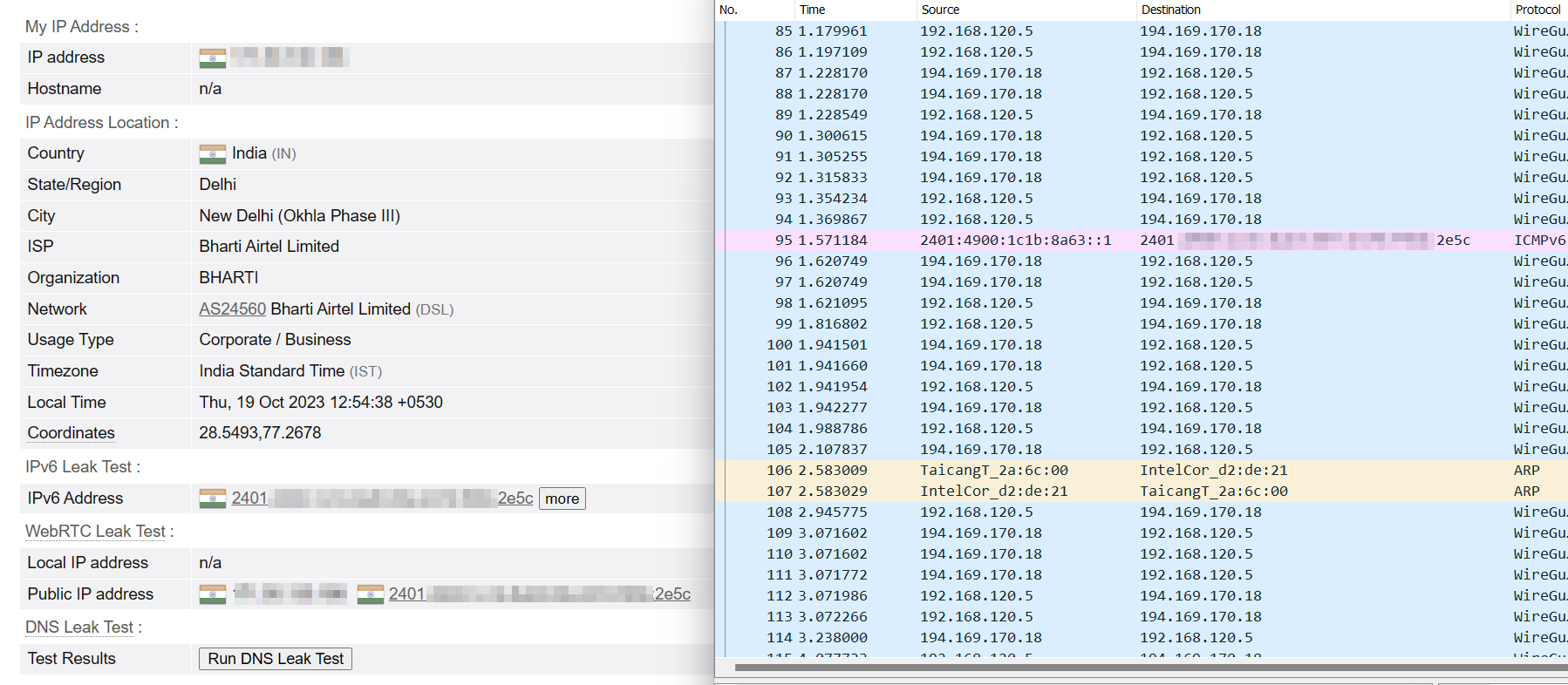Select packet 105 at time 2.107837
The image size is (1568, 685).
click(x=1142, y=449)
